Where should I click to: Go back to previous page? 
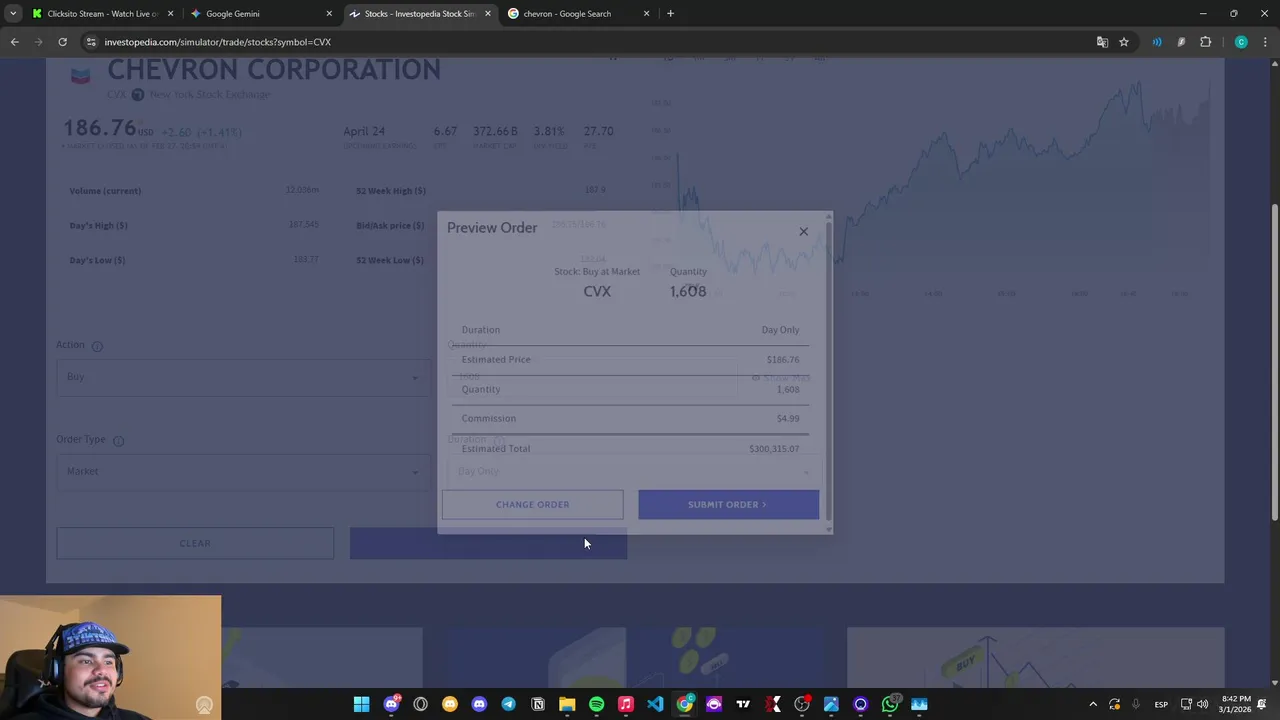tap(14, 42)
